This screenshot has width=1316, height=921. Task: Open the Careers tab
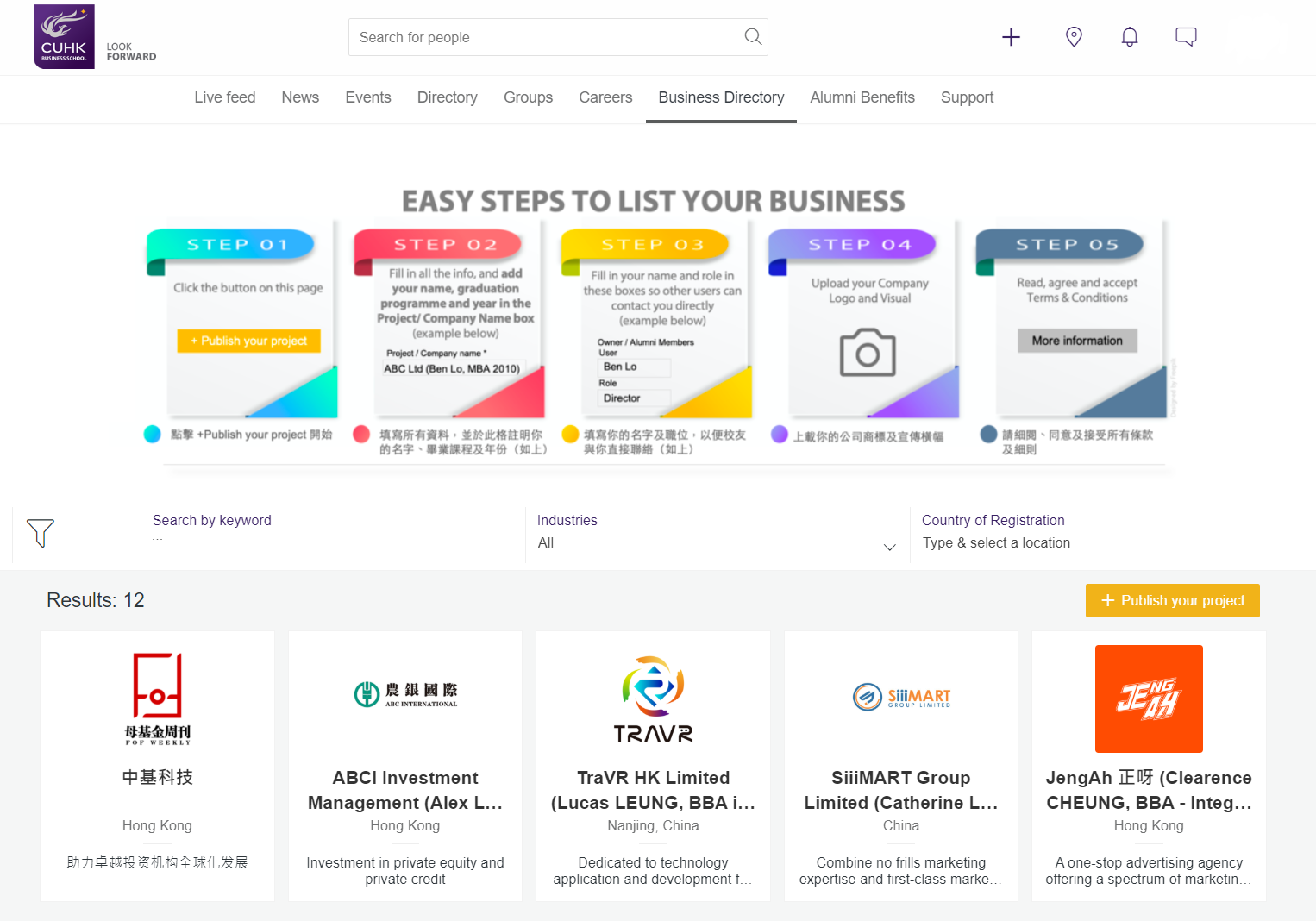point(605,97)
